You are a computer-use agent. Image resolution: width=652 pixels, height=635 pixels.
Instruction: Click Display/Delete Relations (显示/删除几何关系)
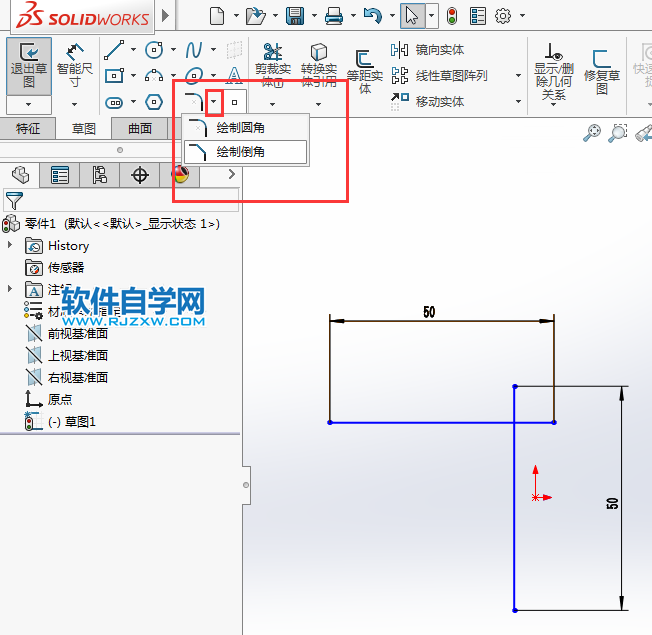click(x=553, y=72)
